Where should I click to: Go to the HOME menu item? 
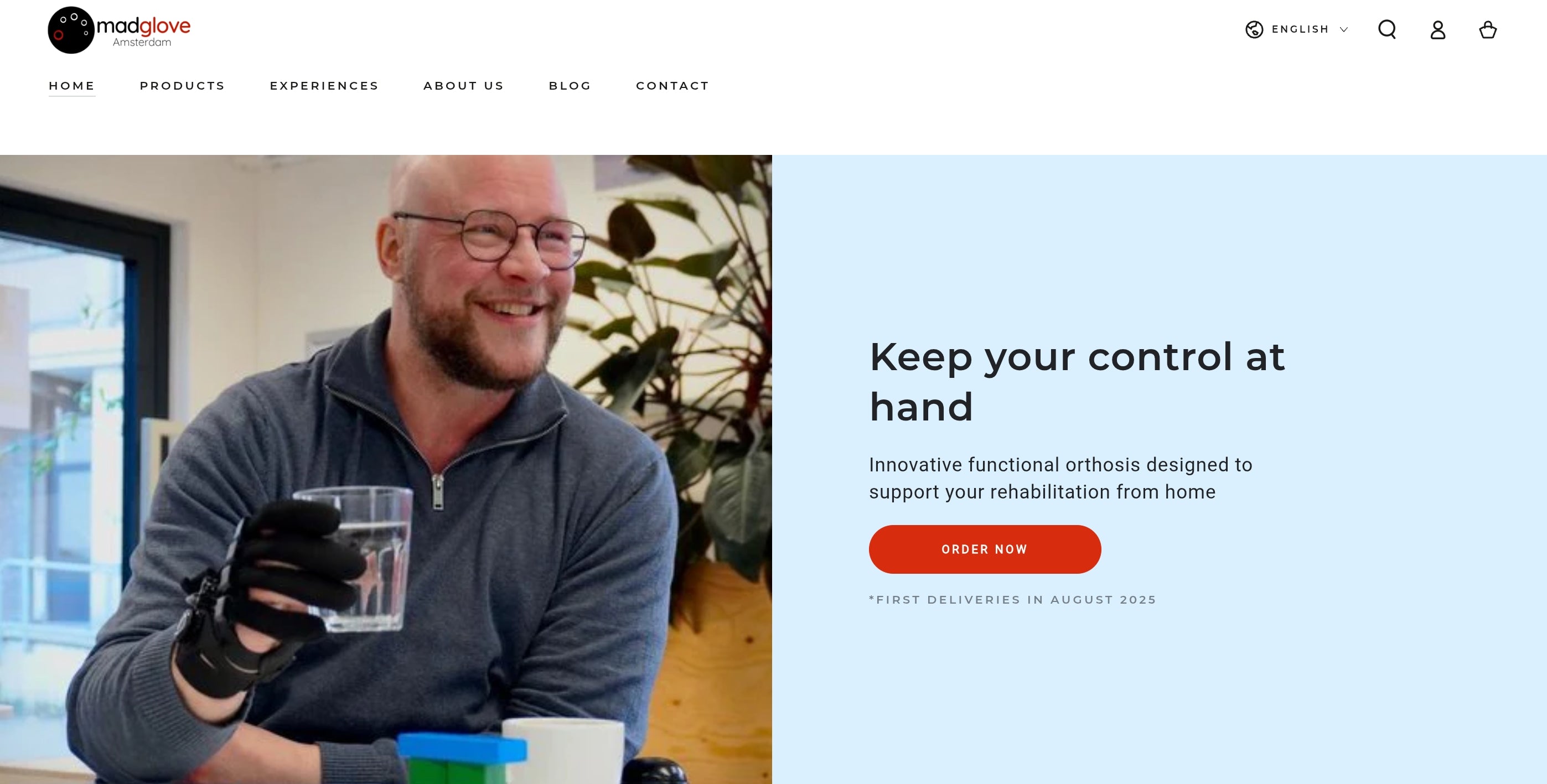(x=72, y=86)
